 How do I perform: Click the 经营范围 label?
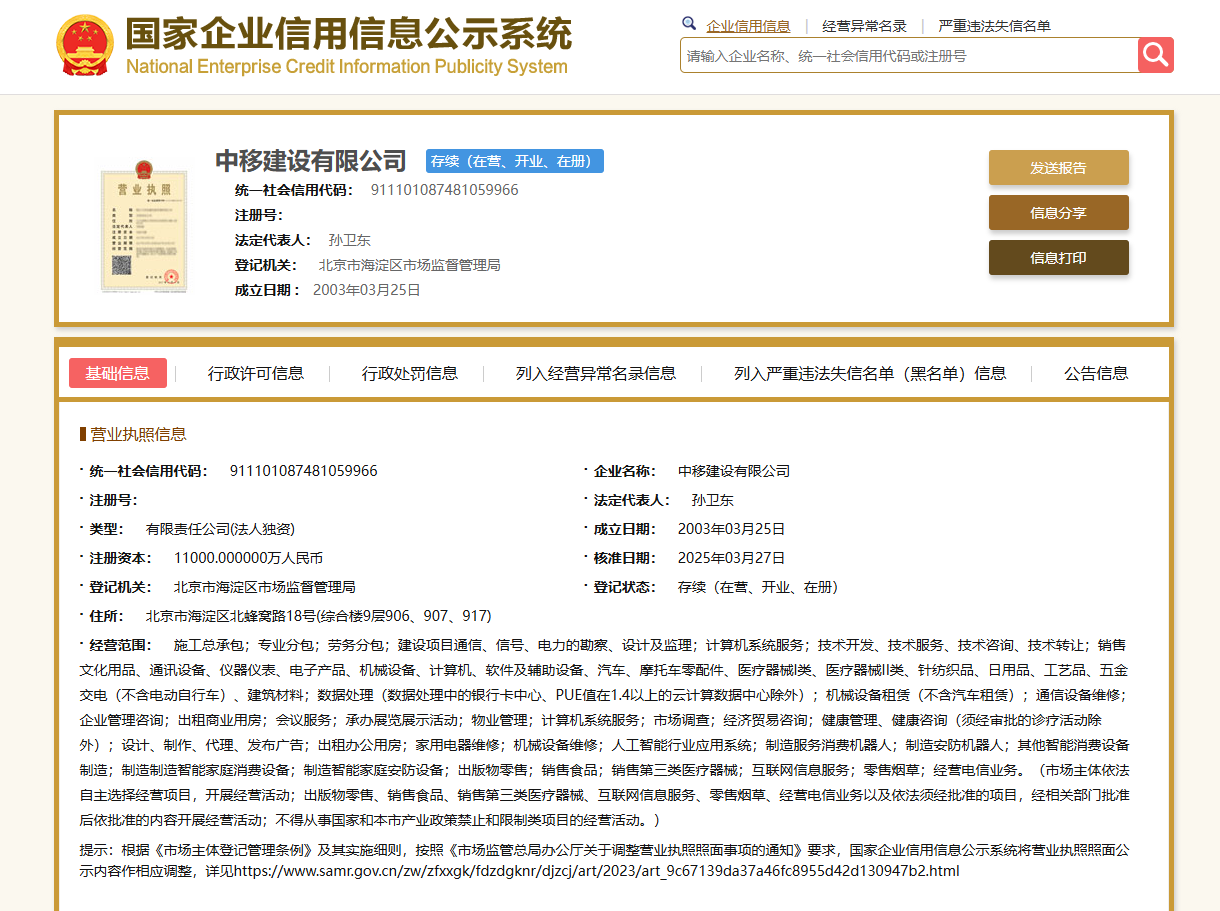tap(119, 645)
